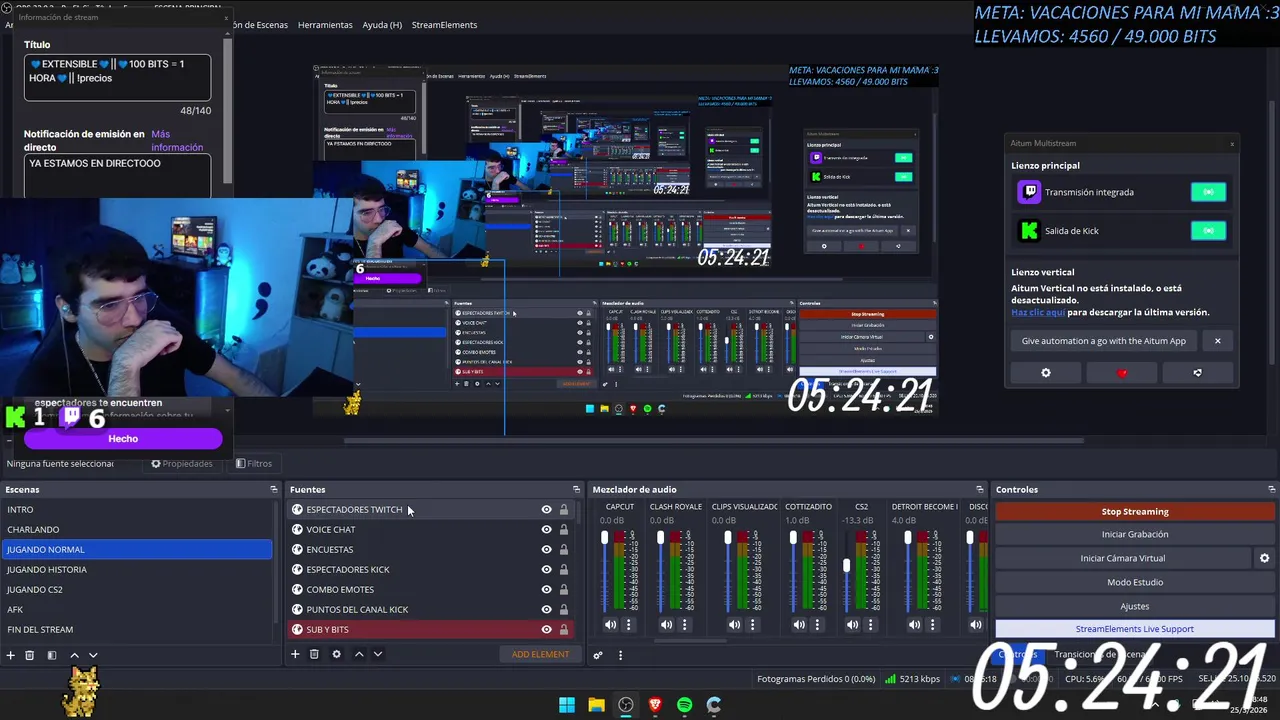1280x720 pixels.
Task: Open the StreamElements menu
Action: [444, 25]
